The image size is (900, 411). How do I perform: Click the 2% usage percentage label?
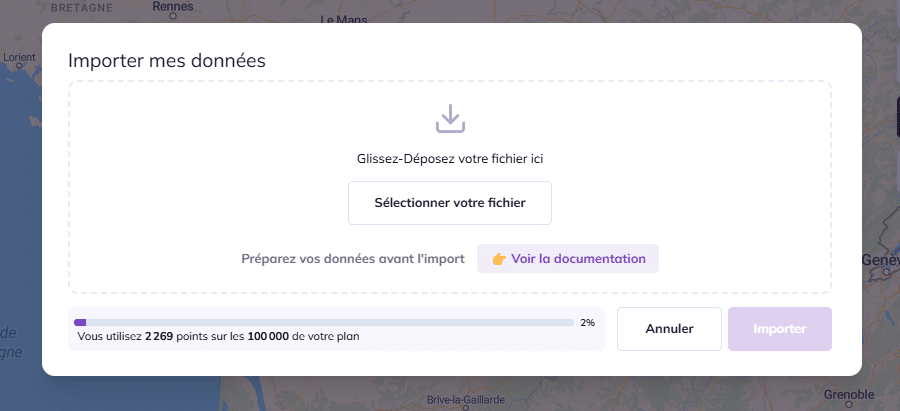pos(587,323)
